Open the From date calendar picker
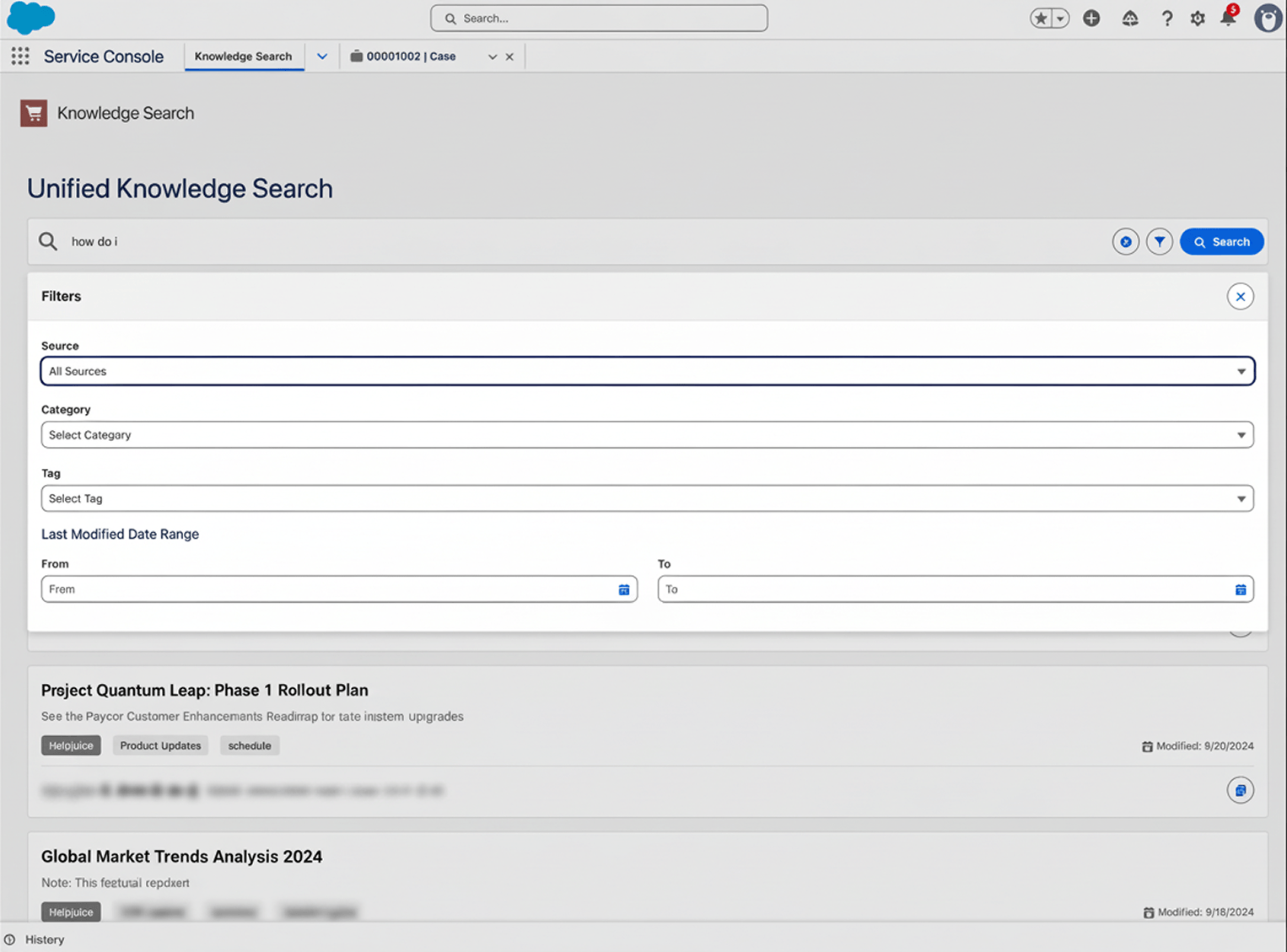Image resolution: width=1287 pixels, height=952 pixels. 624,589
